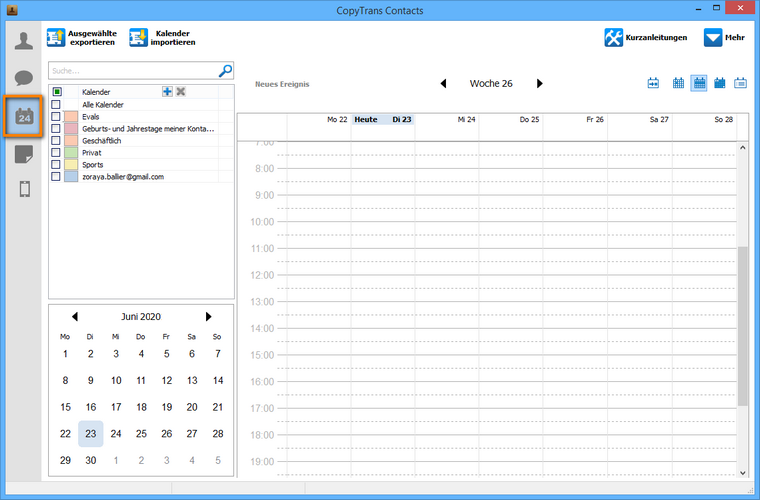760x500 pixels.
Task: Click the search magnifier icon
Action: pyautogui.click(x=225, y=71)
